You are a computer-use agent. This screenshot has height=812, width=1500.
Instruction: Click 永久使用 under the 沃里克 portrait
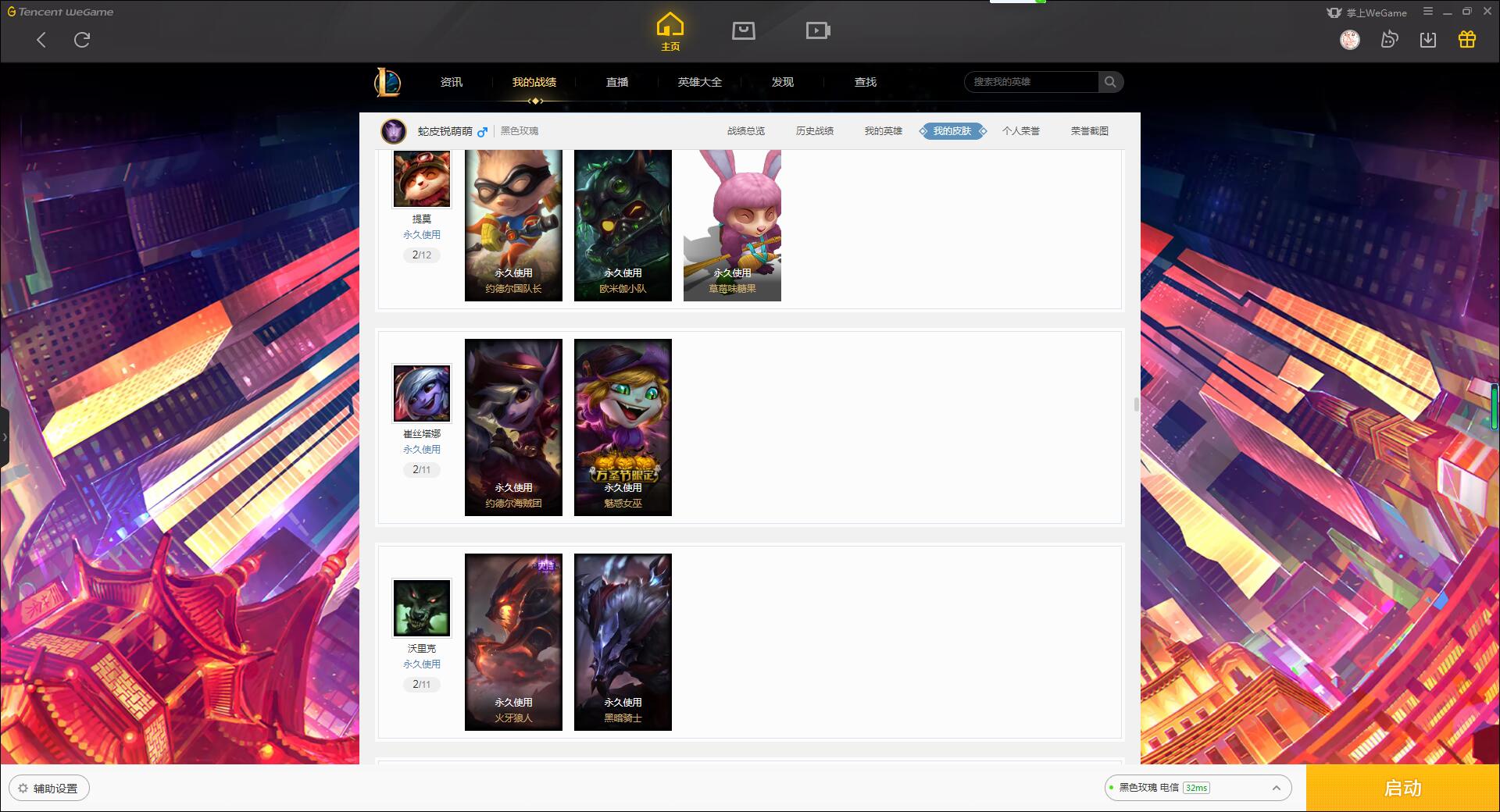click(x=422, y=664)
